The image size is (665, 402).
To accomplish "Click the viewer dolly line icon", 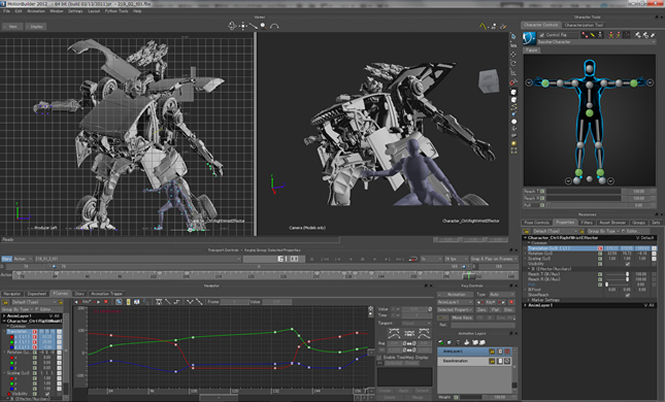I will tap(253, 26).
